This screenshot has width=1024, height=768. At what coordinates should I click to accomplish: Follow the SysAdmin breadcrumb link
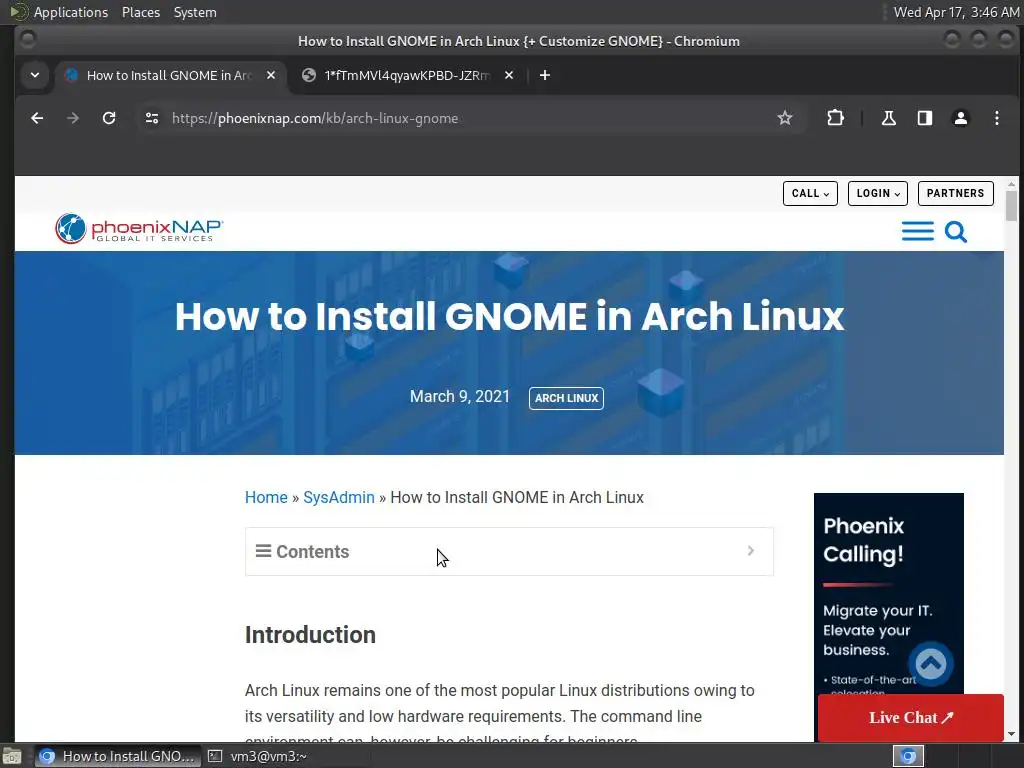point(339,497)
